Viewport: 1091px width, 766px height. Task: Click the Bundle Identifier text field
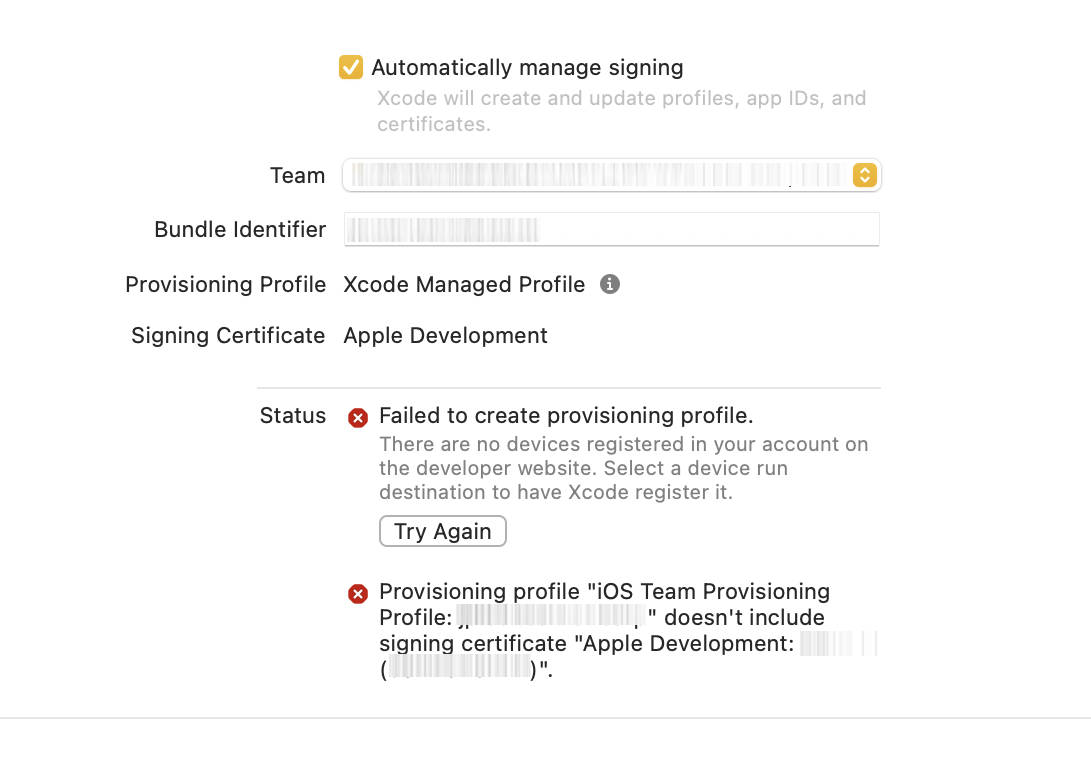pyautogui.click(x=612, y=229)
